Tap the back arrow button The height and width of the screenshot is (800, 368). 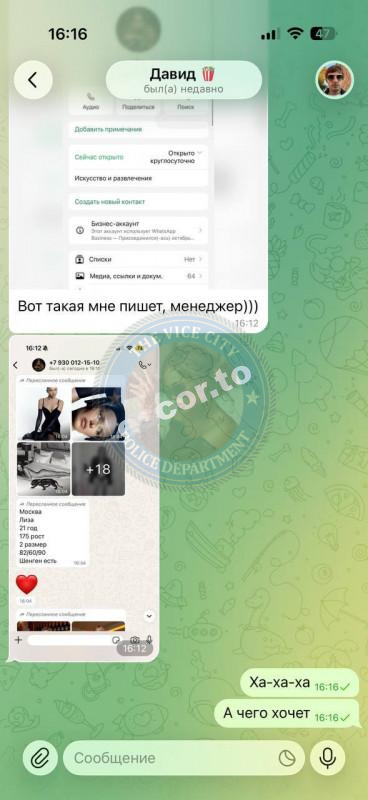[x=33, y=80]
